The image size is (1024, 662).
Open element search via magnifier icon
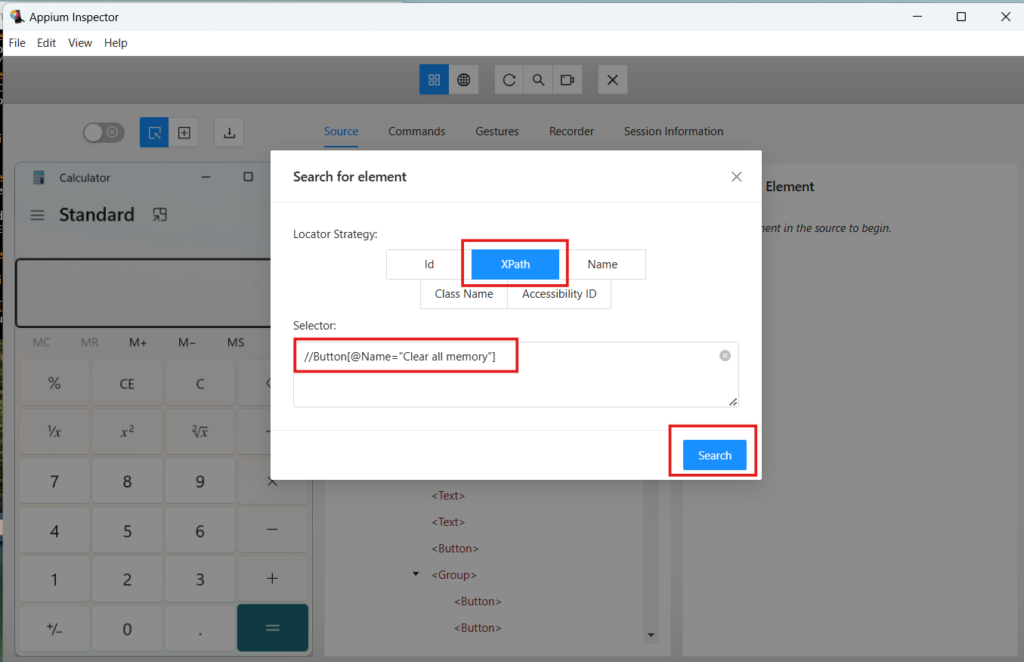pos(538,79)
